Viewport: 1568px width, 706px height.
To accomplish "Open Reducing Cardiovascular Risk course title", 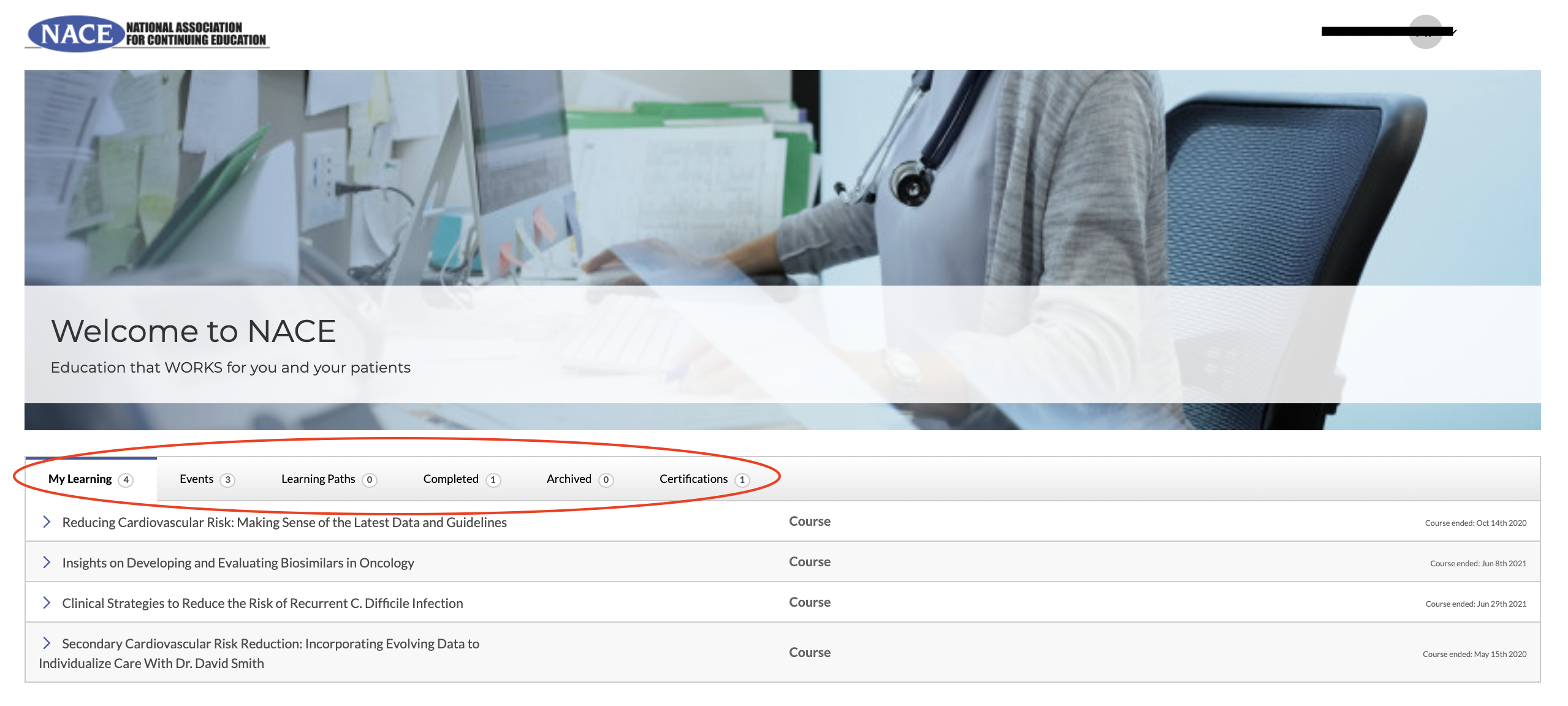I will tap(284, 522).
